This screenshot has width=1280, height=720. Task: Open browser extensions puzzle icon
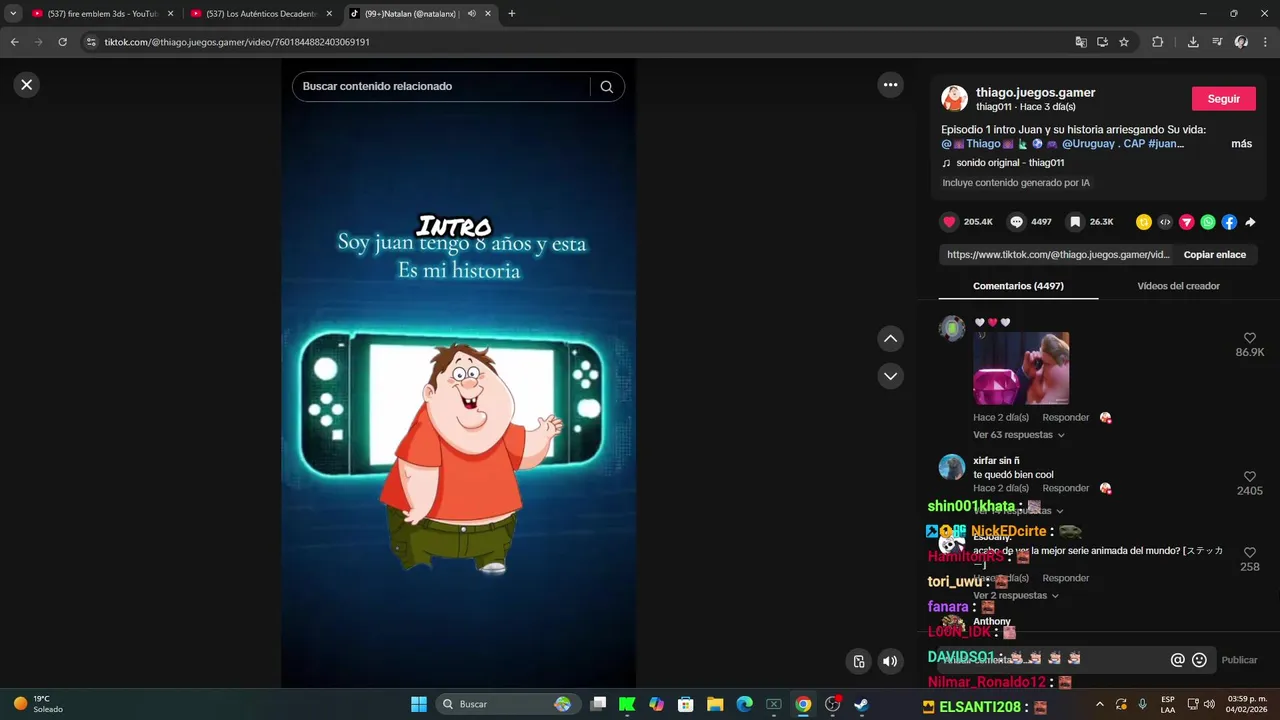coord(1158,42)
